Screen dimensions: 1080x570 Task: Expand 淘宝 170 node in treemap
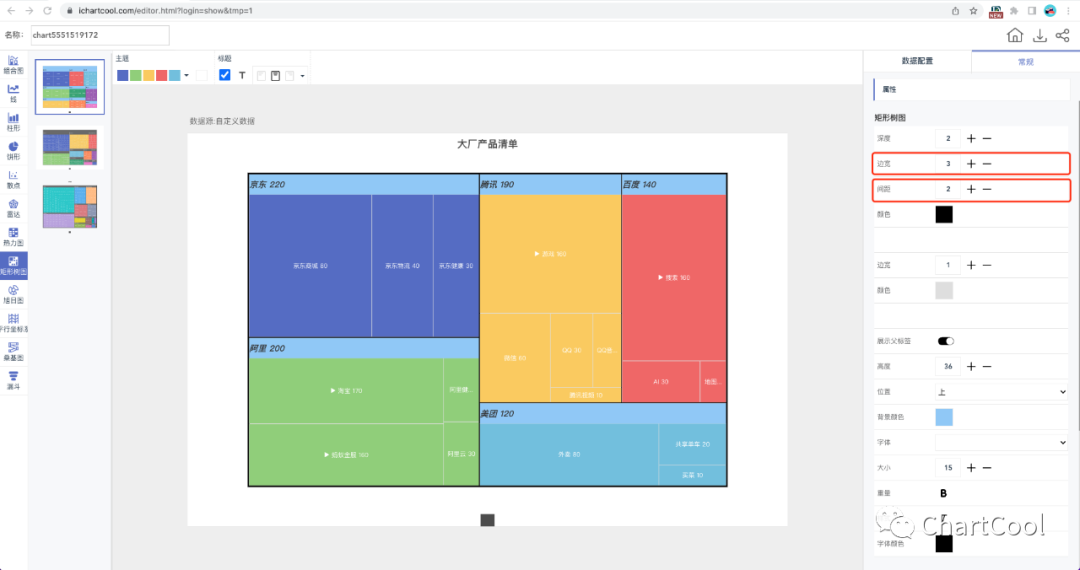coord(346,390)
